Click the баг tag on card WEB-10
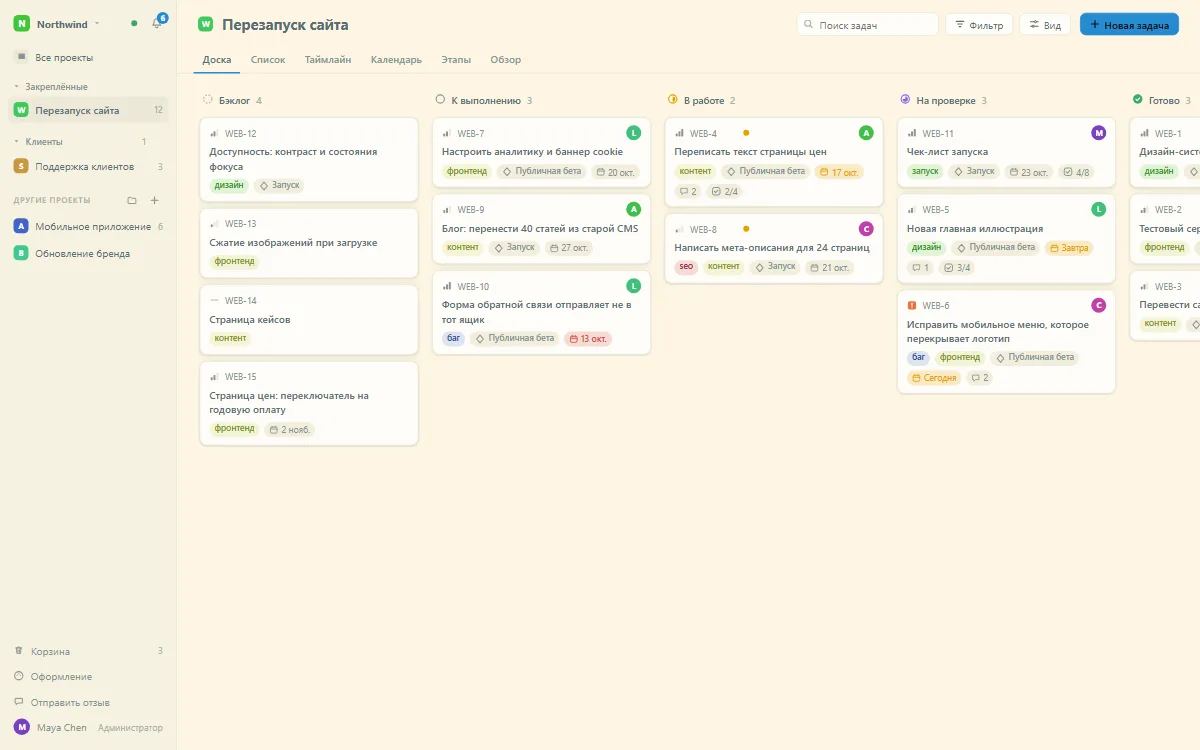This screenshot has width=1200, height=750. pos(454,338)
